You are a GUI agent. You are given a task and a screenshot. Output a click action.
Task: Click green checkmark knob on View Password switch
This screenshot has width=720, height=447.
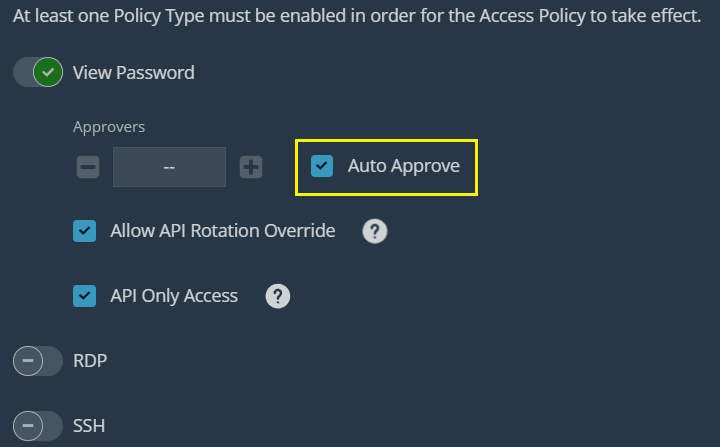pos(48,72)
